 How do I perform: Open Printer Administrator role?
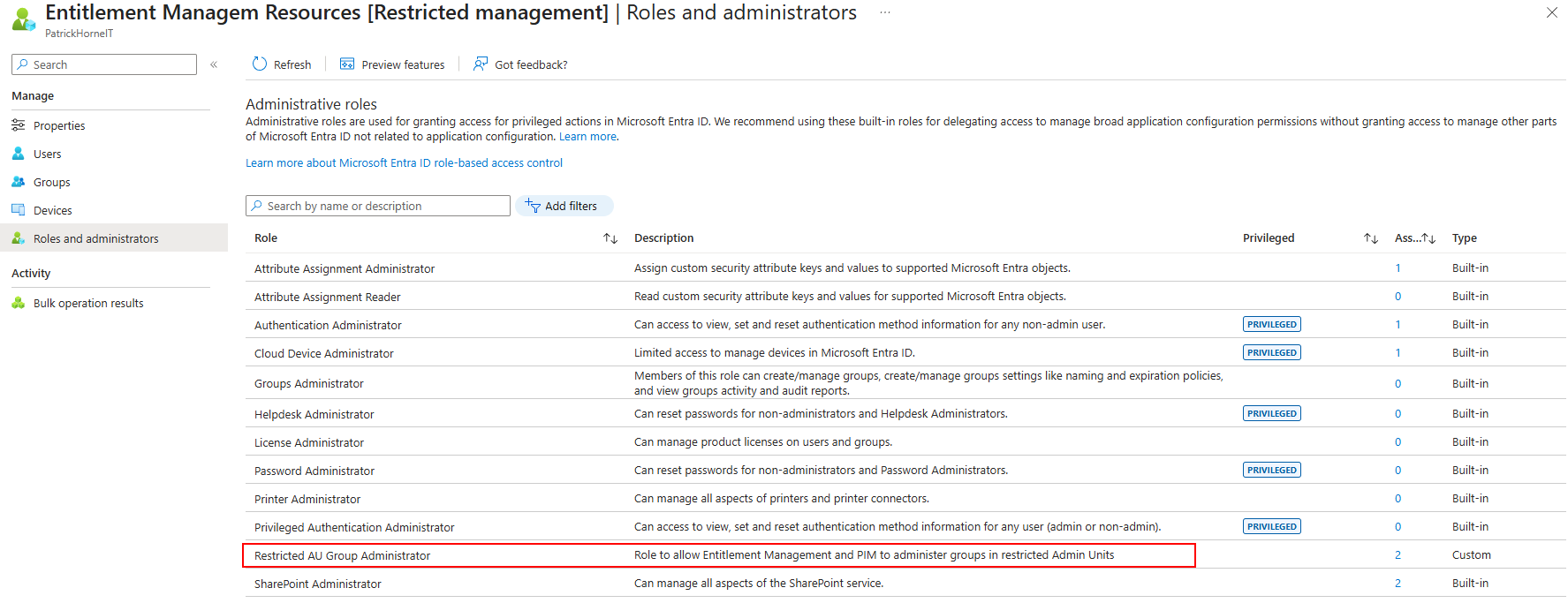click(x=307, y=500)
